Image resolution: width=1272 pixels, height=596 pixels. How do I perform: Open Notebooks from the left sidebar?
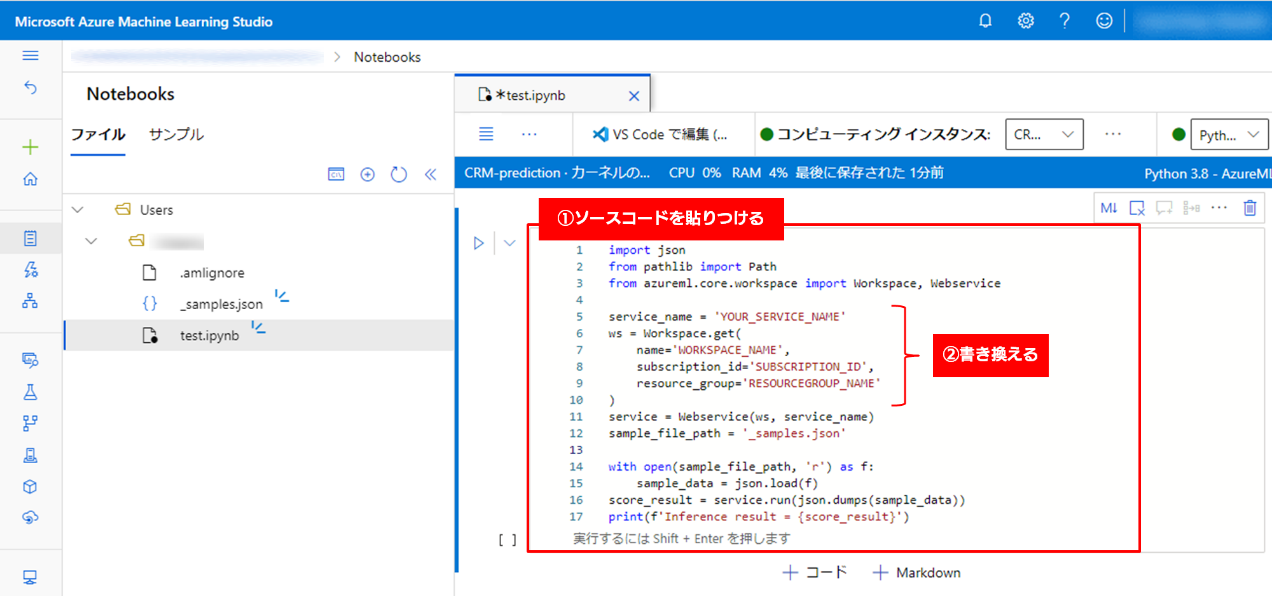click(x=30, y=238)
